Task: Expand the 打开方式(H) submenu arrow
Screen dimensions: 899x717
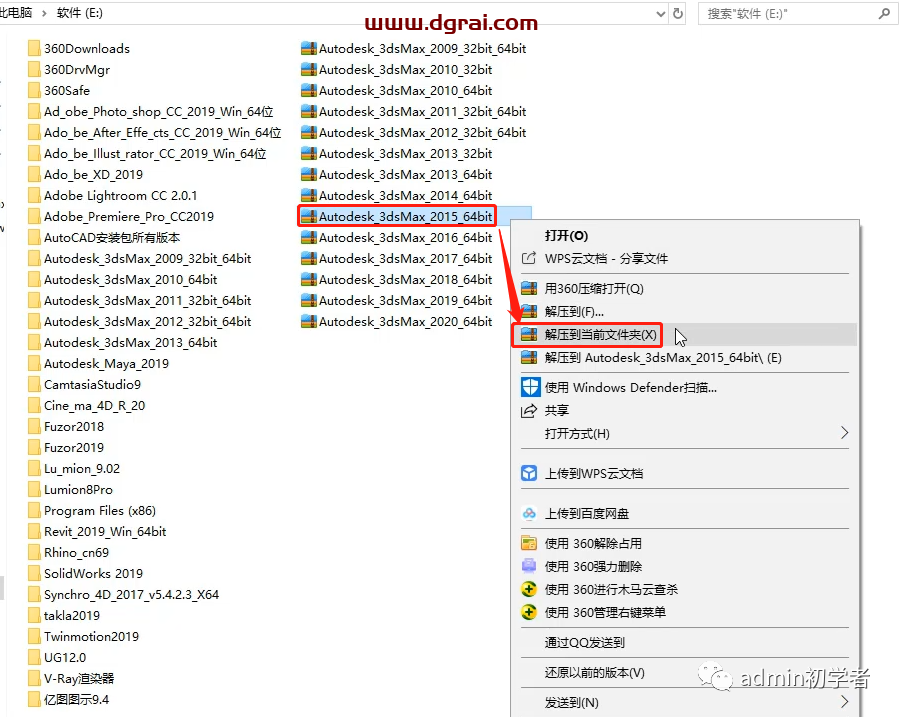Action: 844,433
